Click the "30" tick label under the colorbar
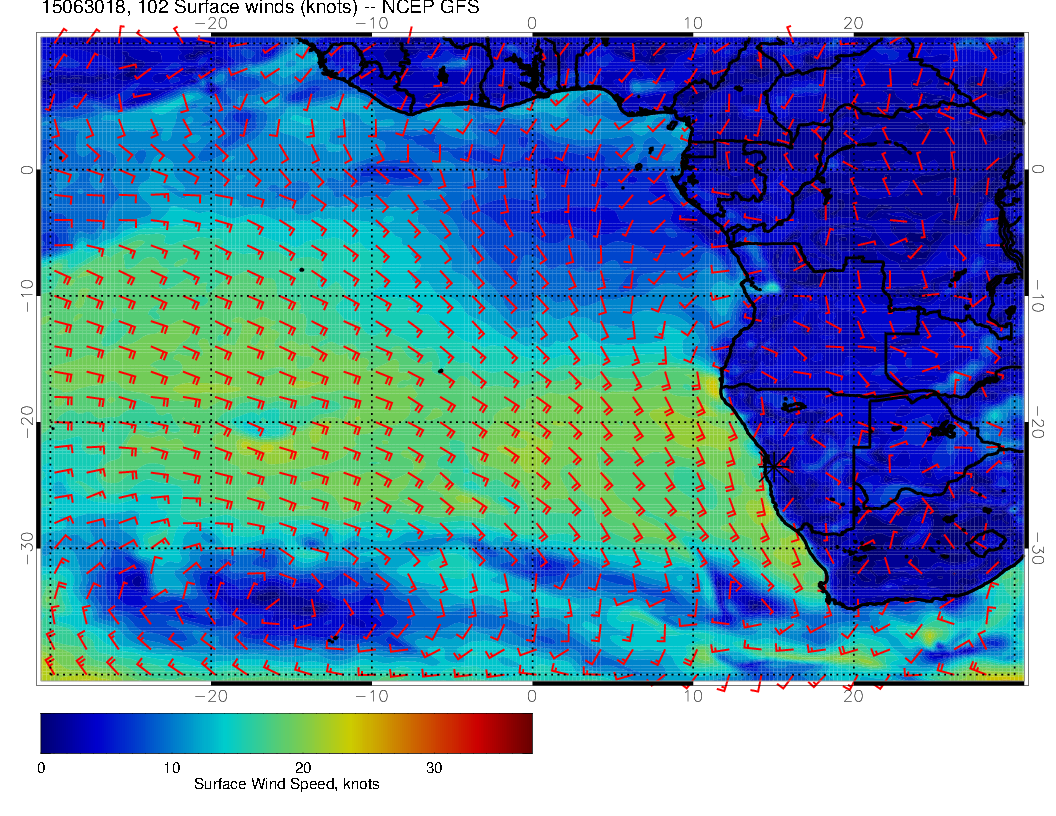The image size is (1056, 816). [x=434, y=767]
